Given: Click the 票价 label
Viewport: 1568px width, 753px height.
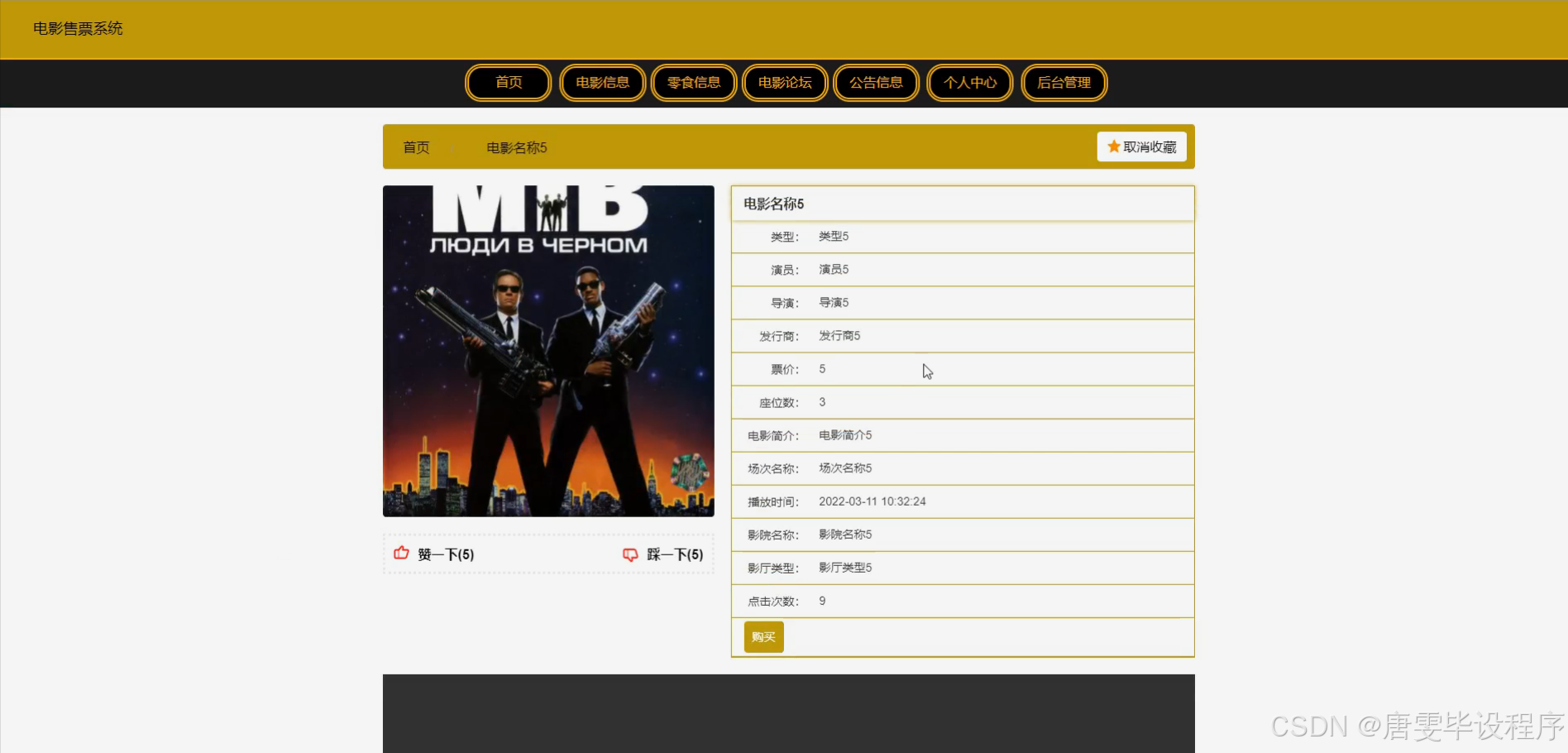Looking at the screenshot, I should coord(785,369).
